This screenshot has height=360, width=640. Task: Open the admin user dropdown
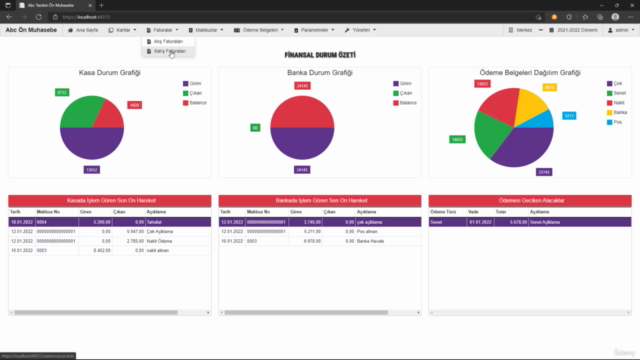pos(621,30)
